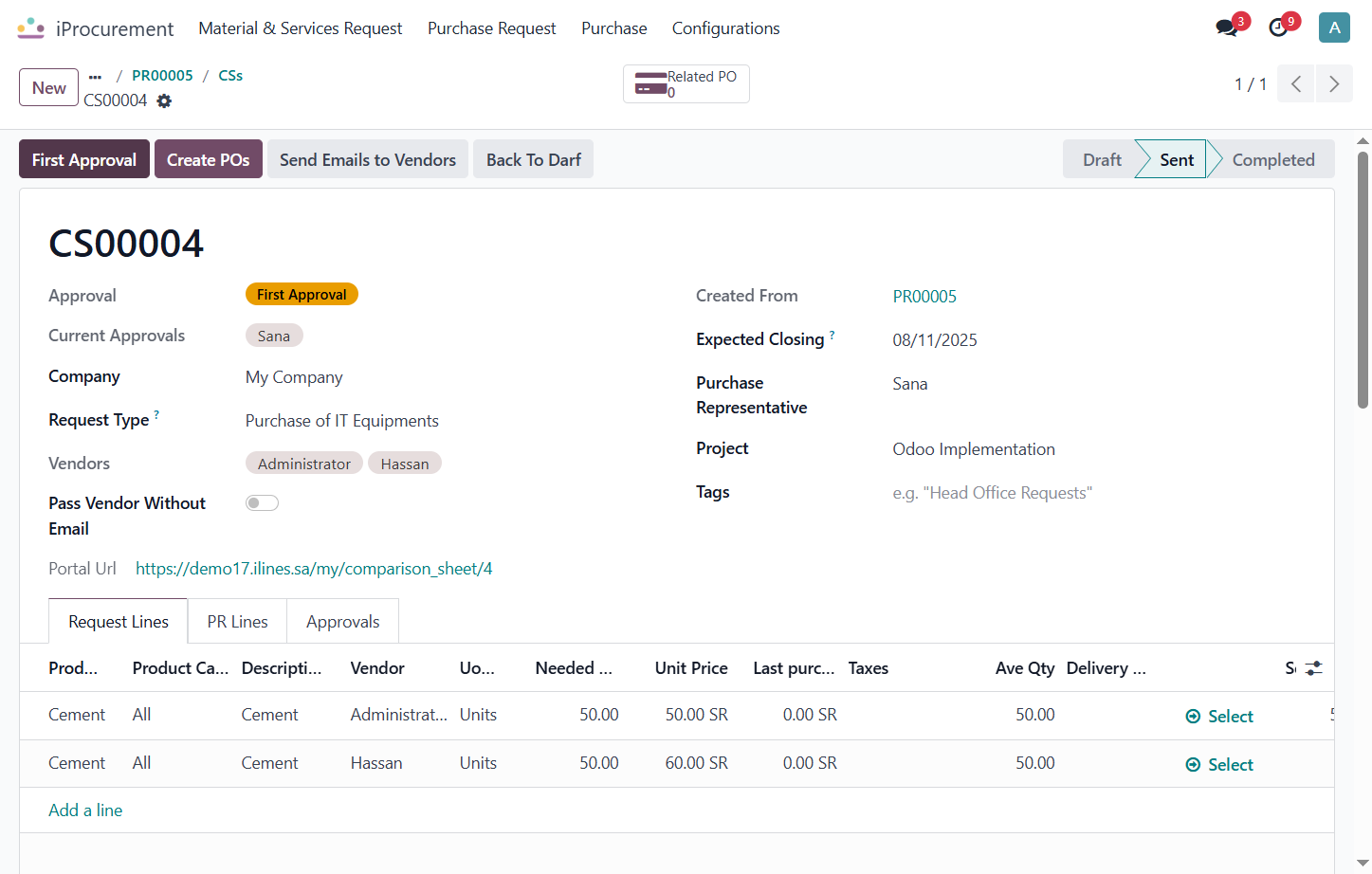The height and width of the screenshot is (874, 1372).
Task: Click the Back To Darf button
Action: (x=534, y=159)
